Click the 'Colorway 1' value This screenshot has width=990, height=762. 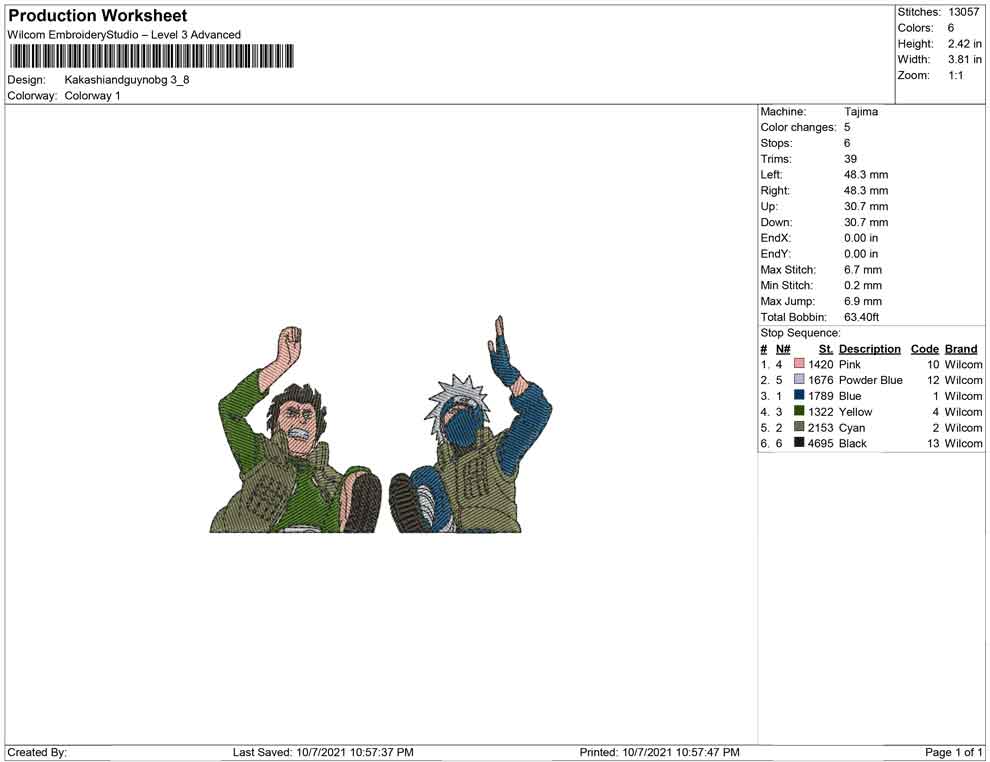pyautogui.click(x=92, y=96)
